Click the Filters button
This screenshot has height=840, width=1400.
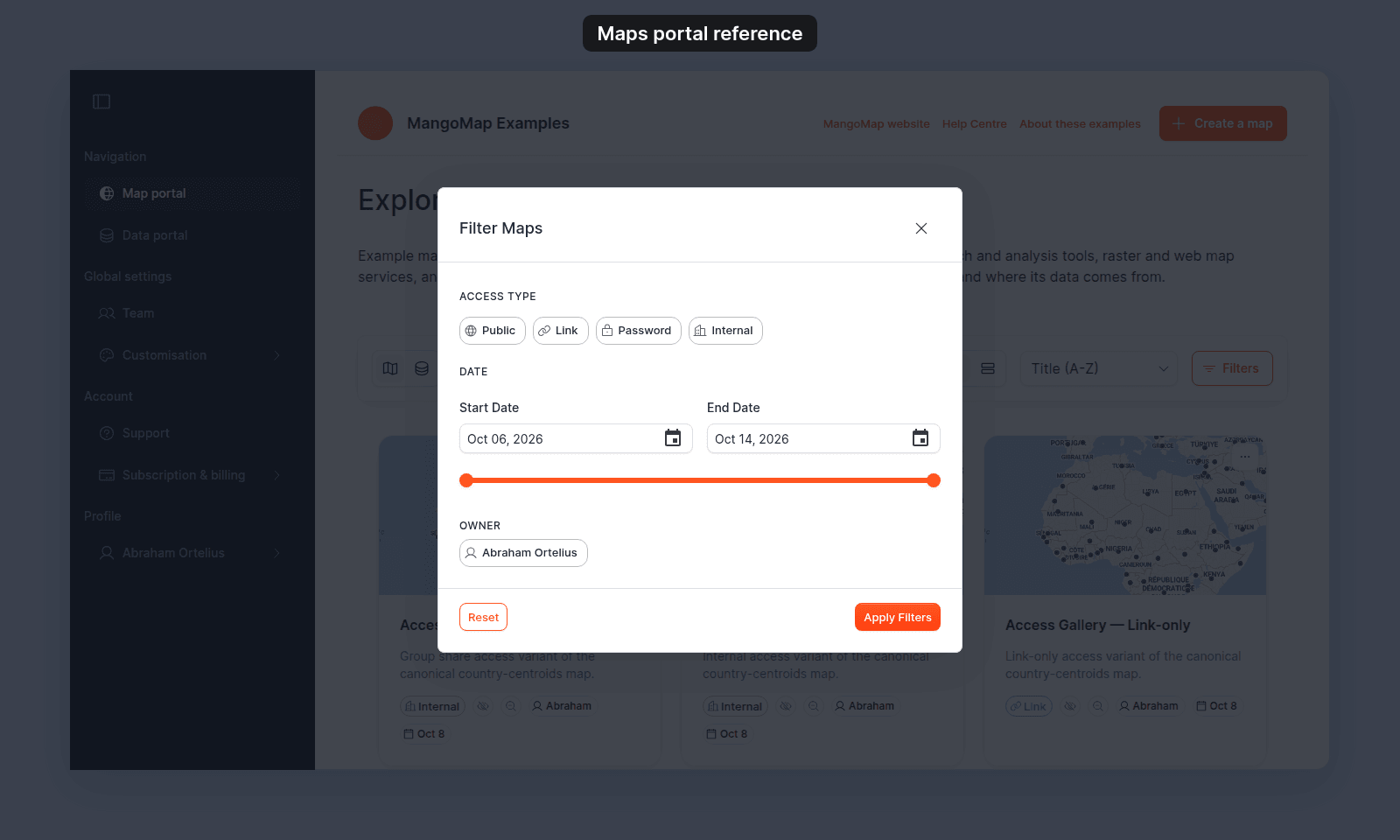[x=1232, y=368]
